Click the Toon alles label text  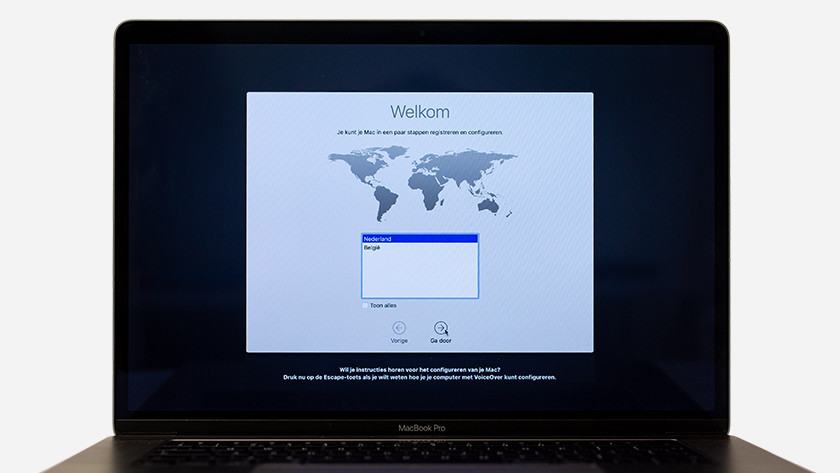click(383, 305)
